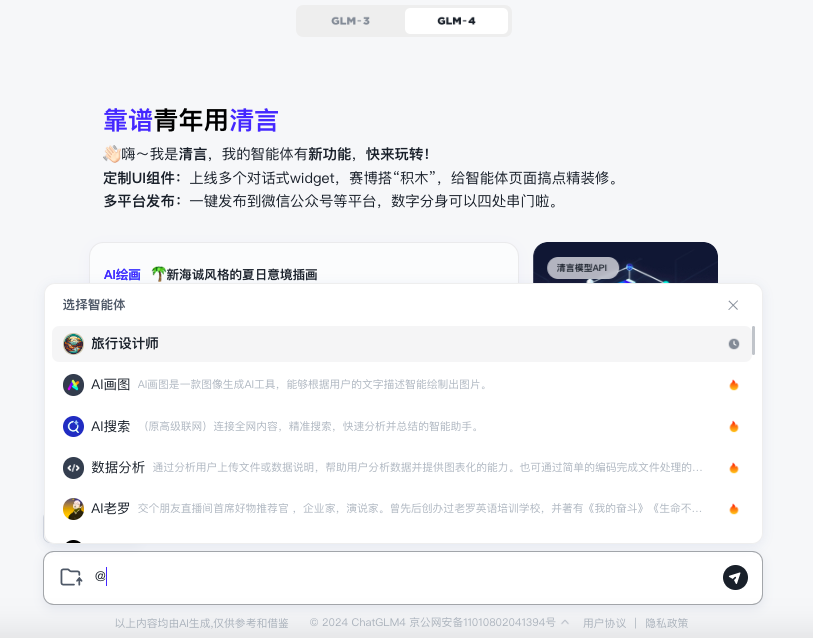Click the AI搜索 description text
The width and height of the screenshot is (813, 638).
click(x=309, y=426)
